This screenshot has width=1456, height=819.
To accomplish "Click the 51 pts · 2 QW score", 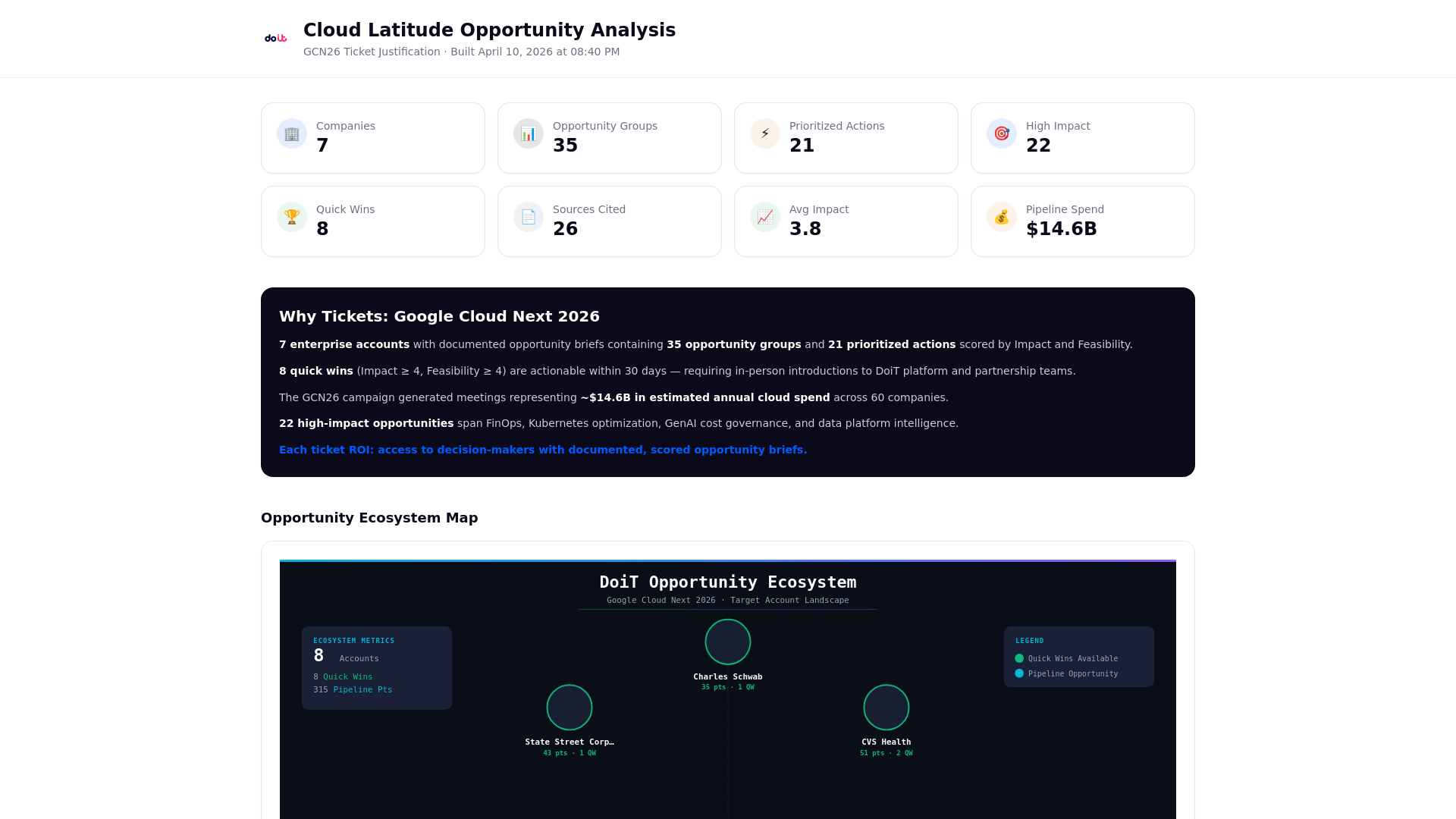I will 886,754.
